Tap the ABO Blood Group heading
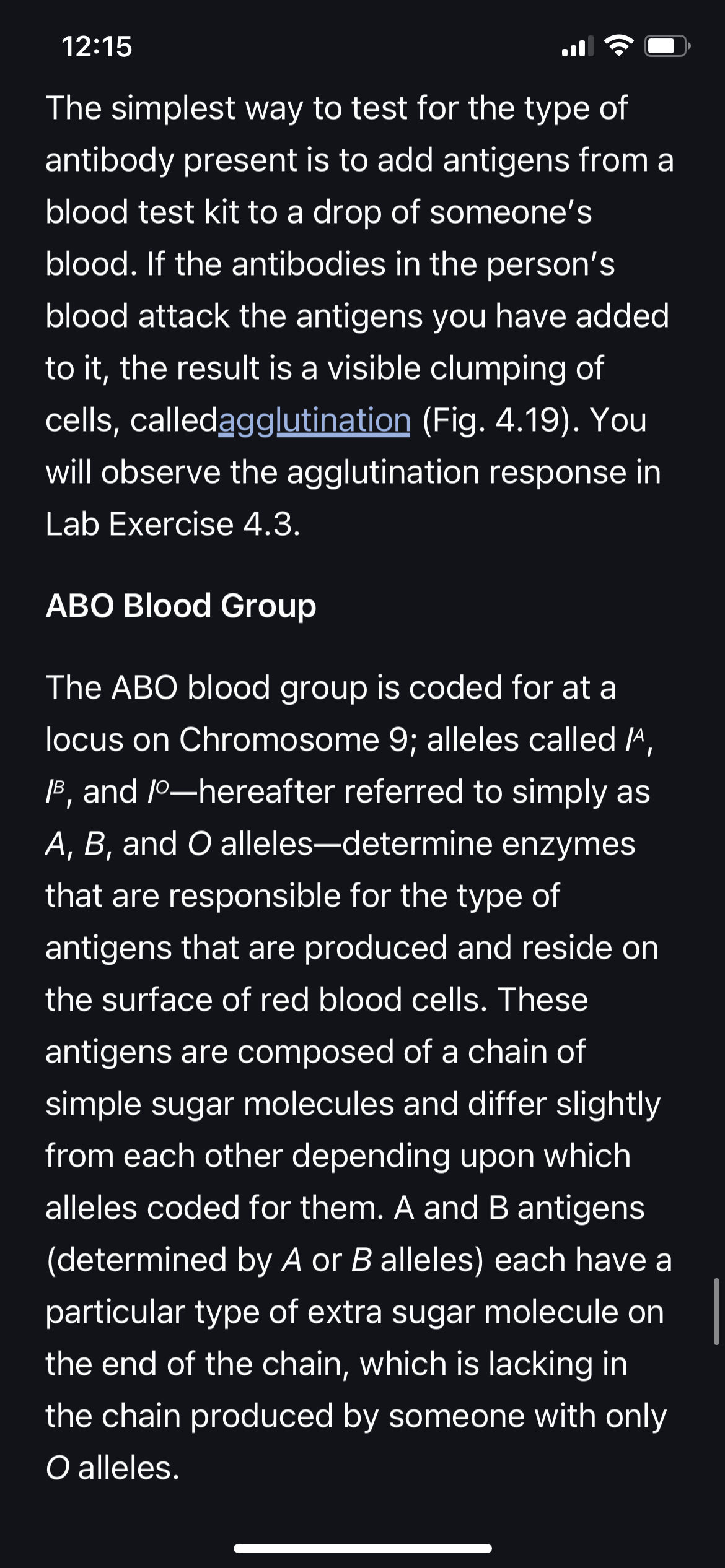The height and width of the screenshot is (1568, 725). click(181, 606)
